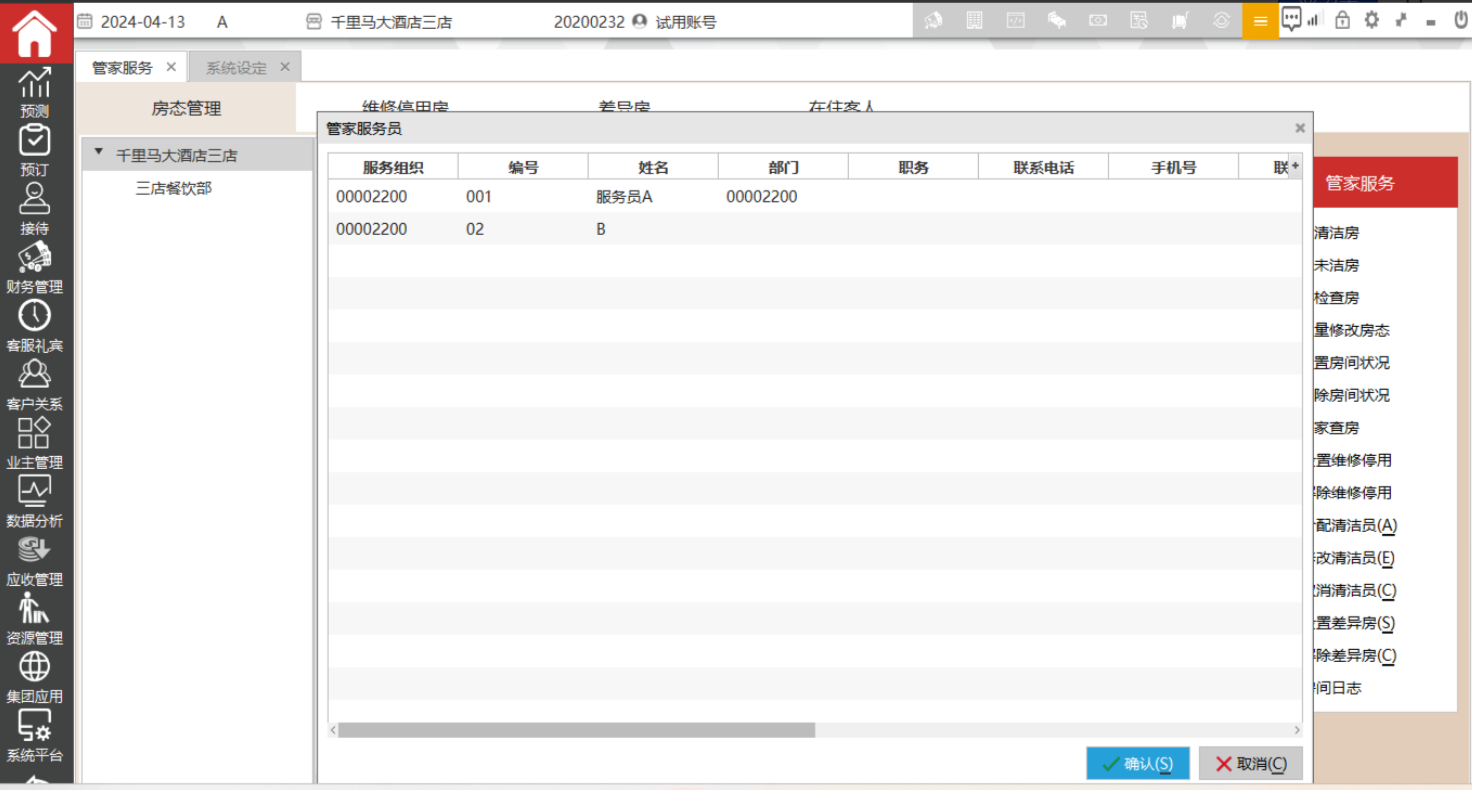The width and height of the screenshot is (1472, 790).
Task: Open the chat message bubble icon
Action: pos(1292,19)
